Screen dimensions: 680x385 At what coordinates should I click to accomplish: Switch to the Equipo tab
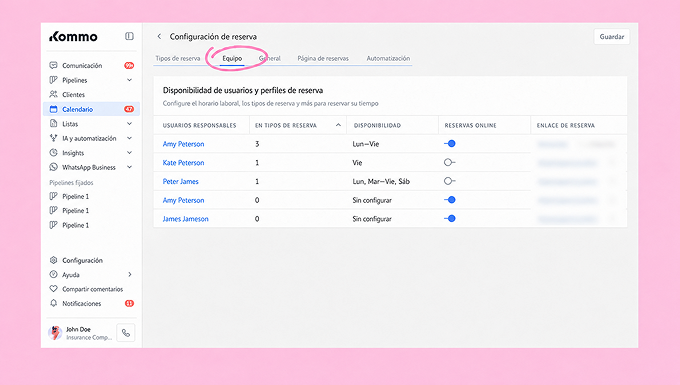(x=232, y=59)
